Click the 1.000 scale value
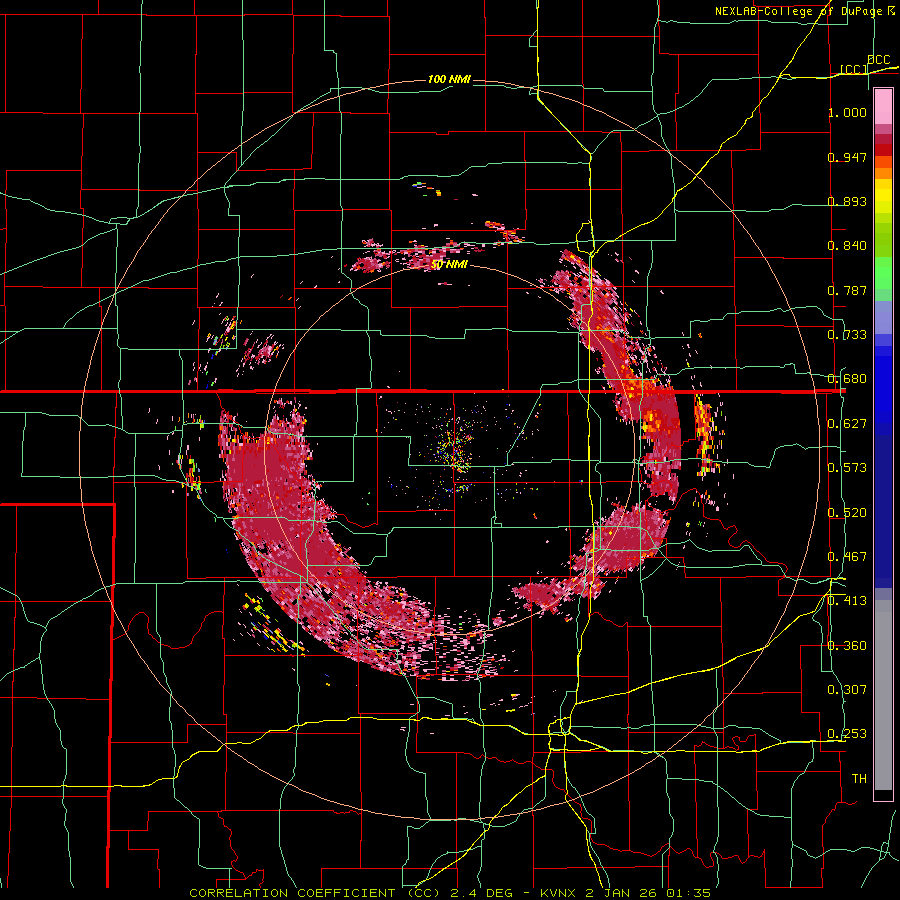The height and width of the screenshot is (900, 900). 847,112
